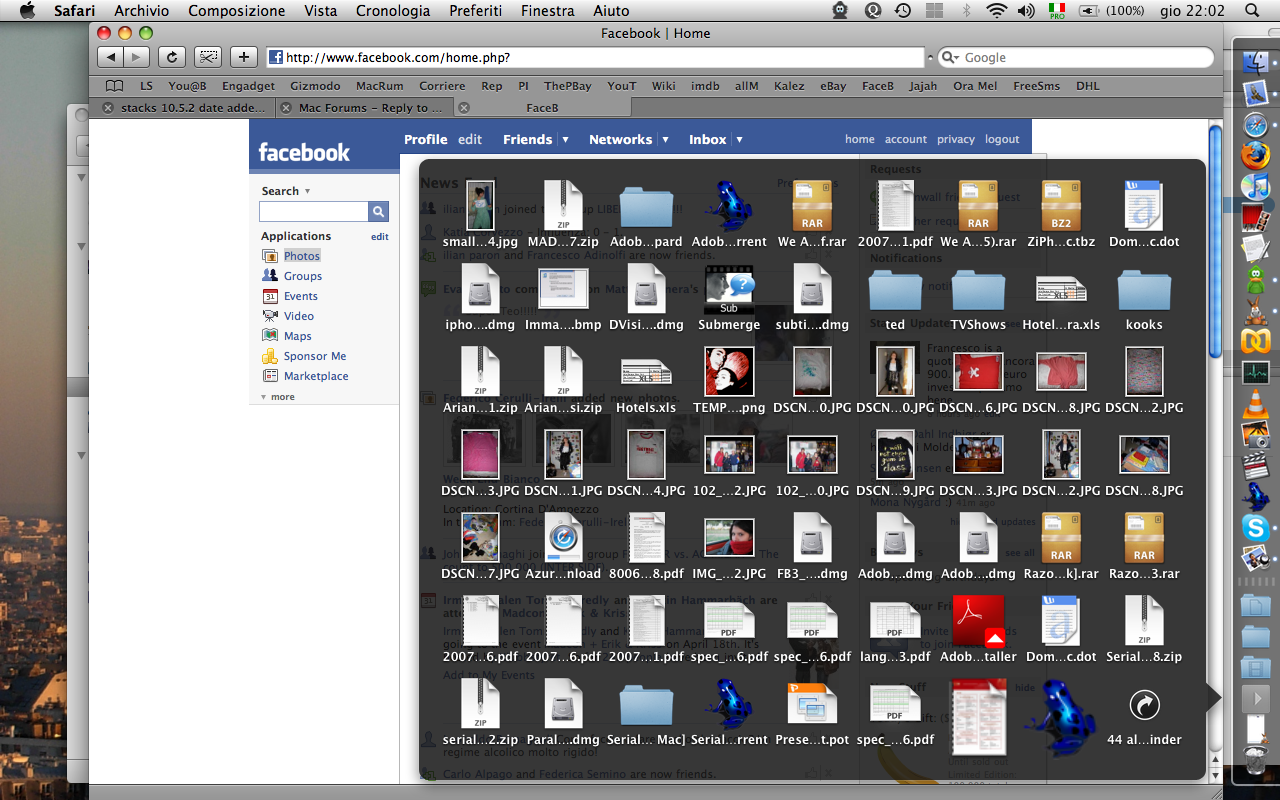Open Adob...taller Adobe installer icon
This screenshot has height=800, width=1280.
978,623
